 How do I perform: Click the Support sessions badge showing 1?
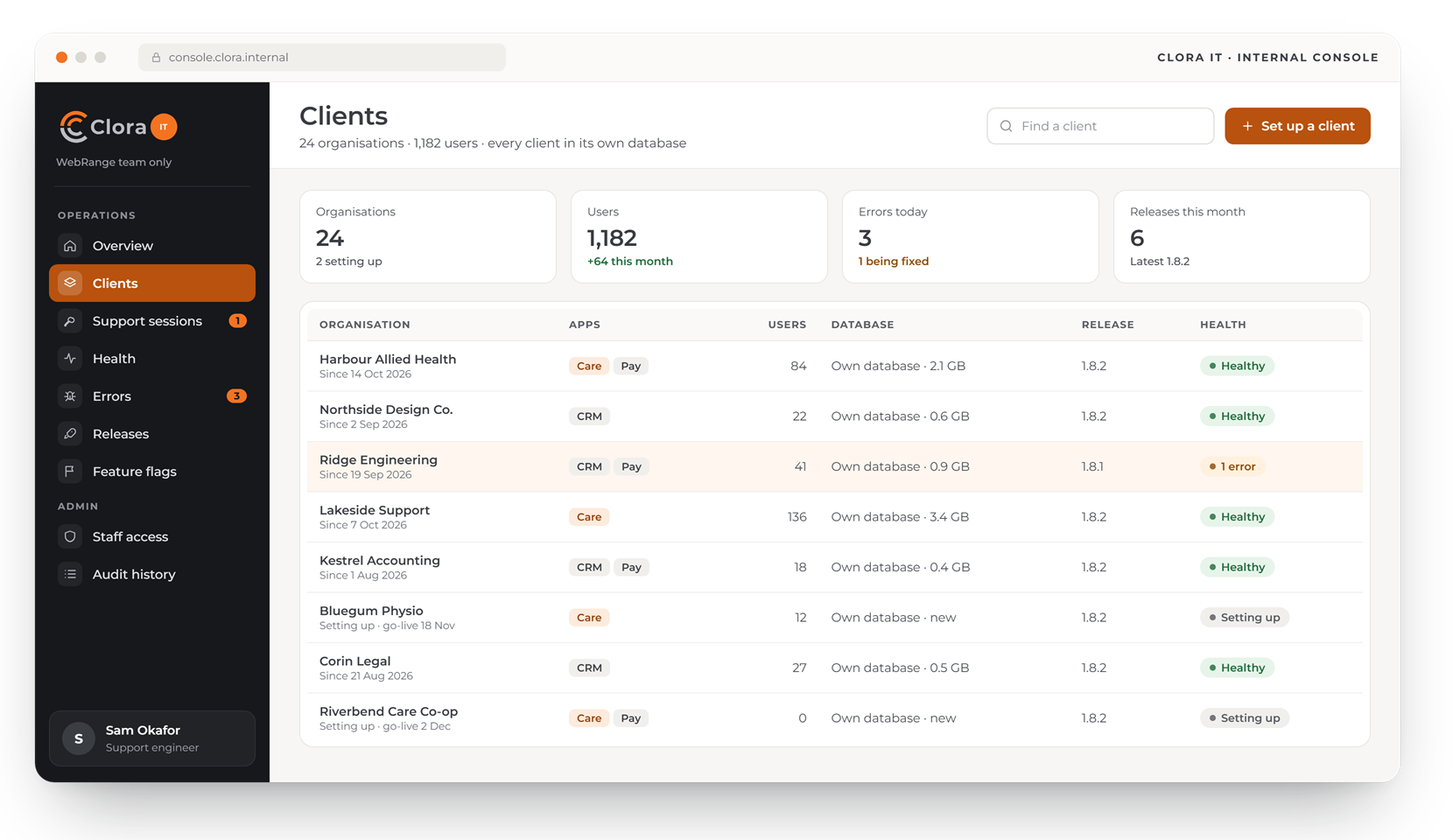coord(237,321)
